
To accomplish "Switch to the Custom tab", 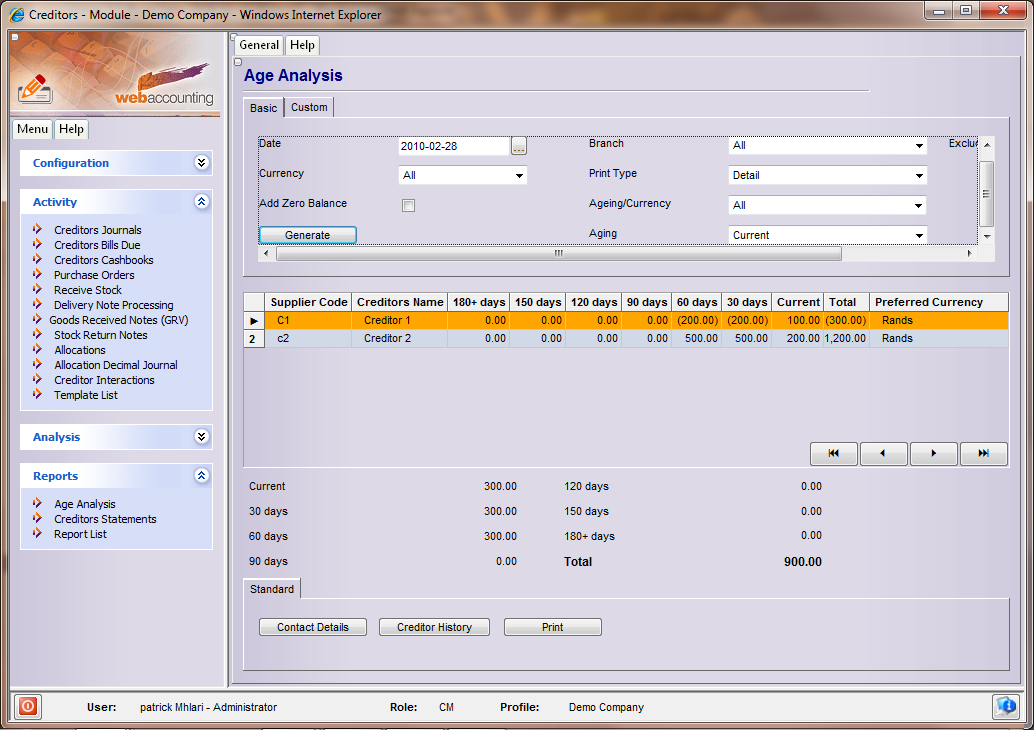I will [x=309, y=108].
